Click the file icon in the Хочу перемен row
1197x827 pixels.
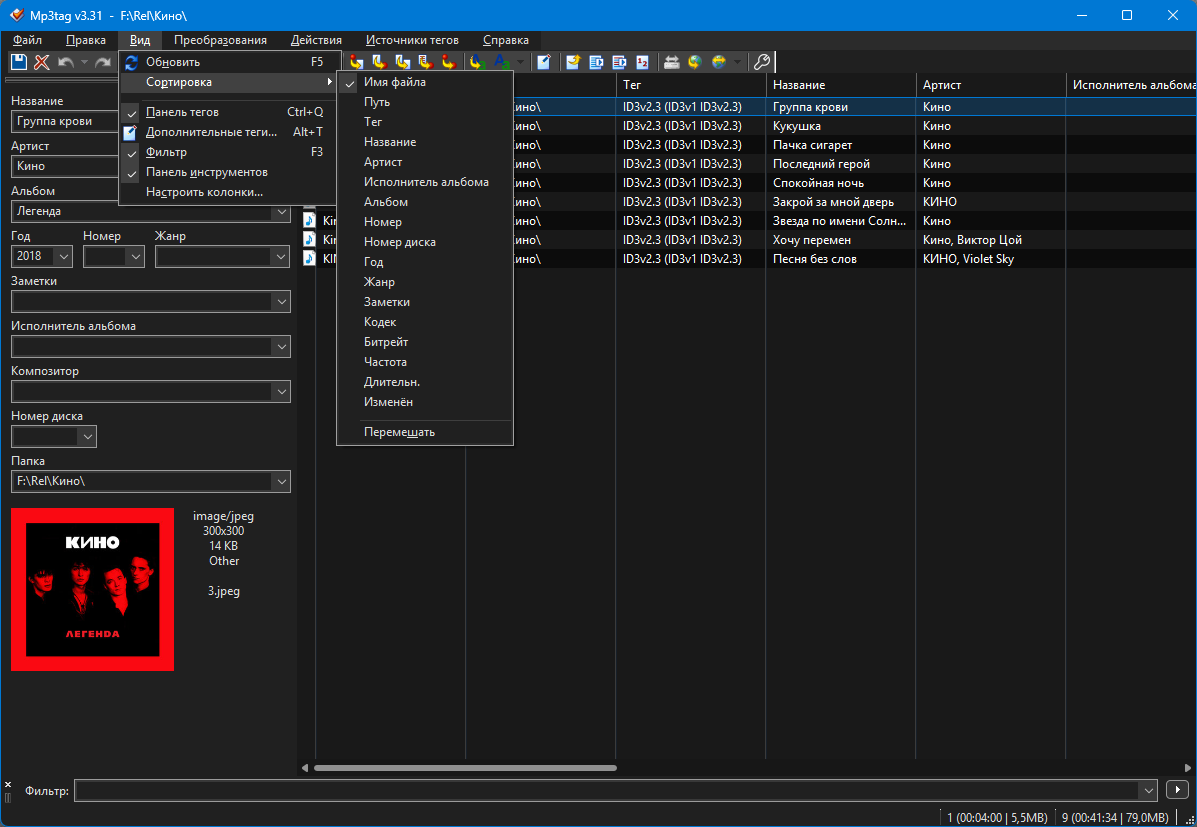click(x=310, y=239)
